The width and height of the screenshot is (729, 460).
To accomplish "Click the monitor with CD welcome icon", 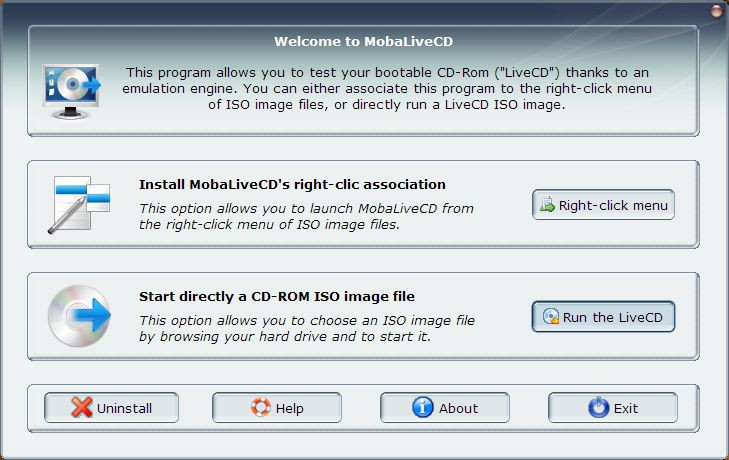I will pos(71,91).
